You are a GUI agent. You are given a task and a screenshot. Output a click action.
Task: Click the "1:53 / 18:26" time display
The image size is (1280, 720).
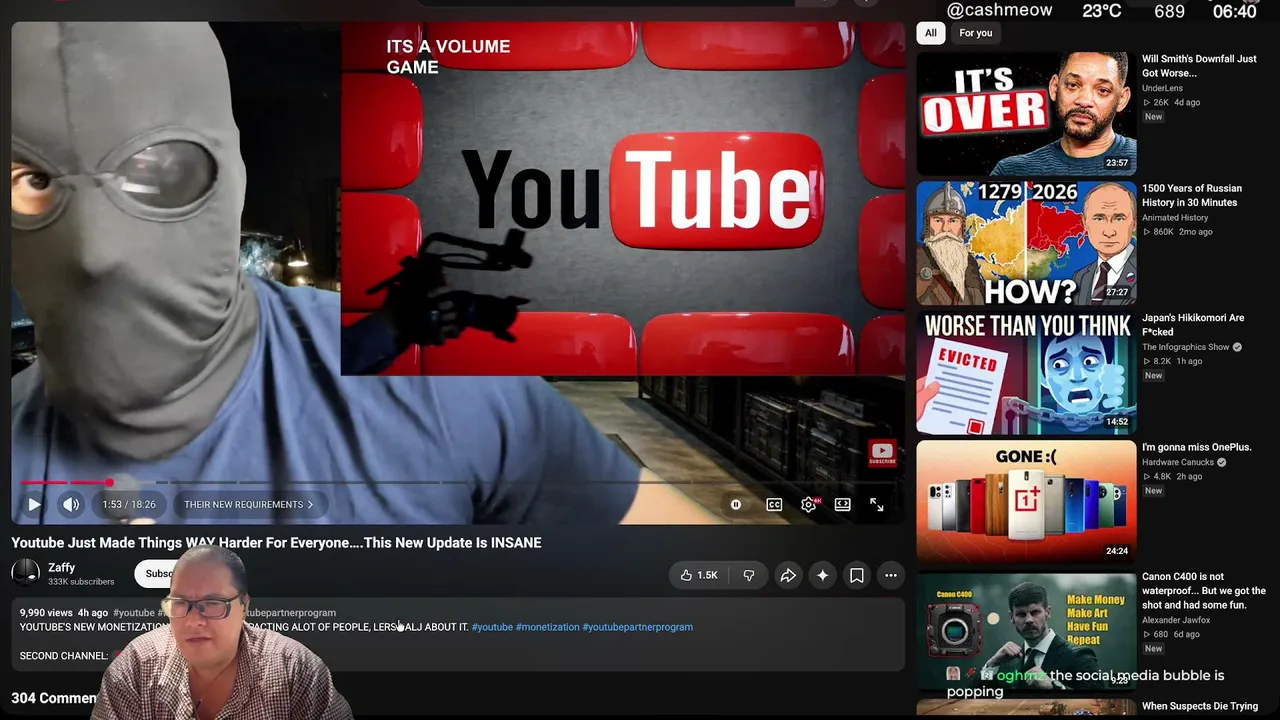click(x=129, y=505)
